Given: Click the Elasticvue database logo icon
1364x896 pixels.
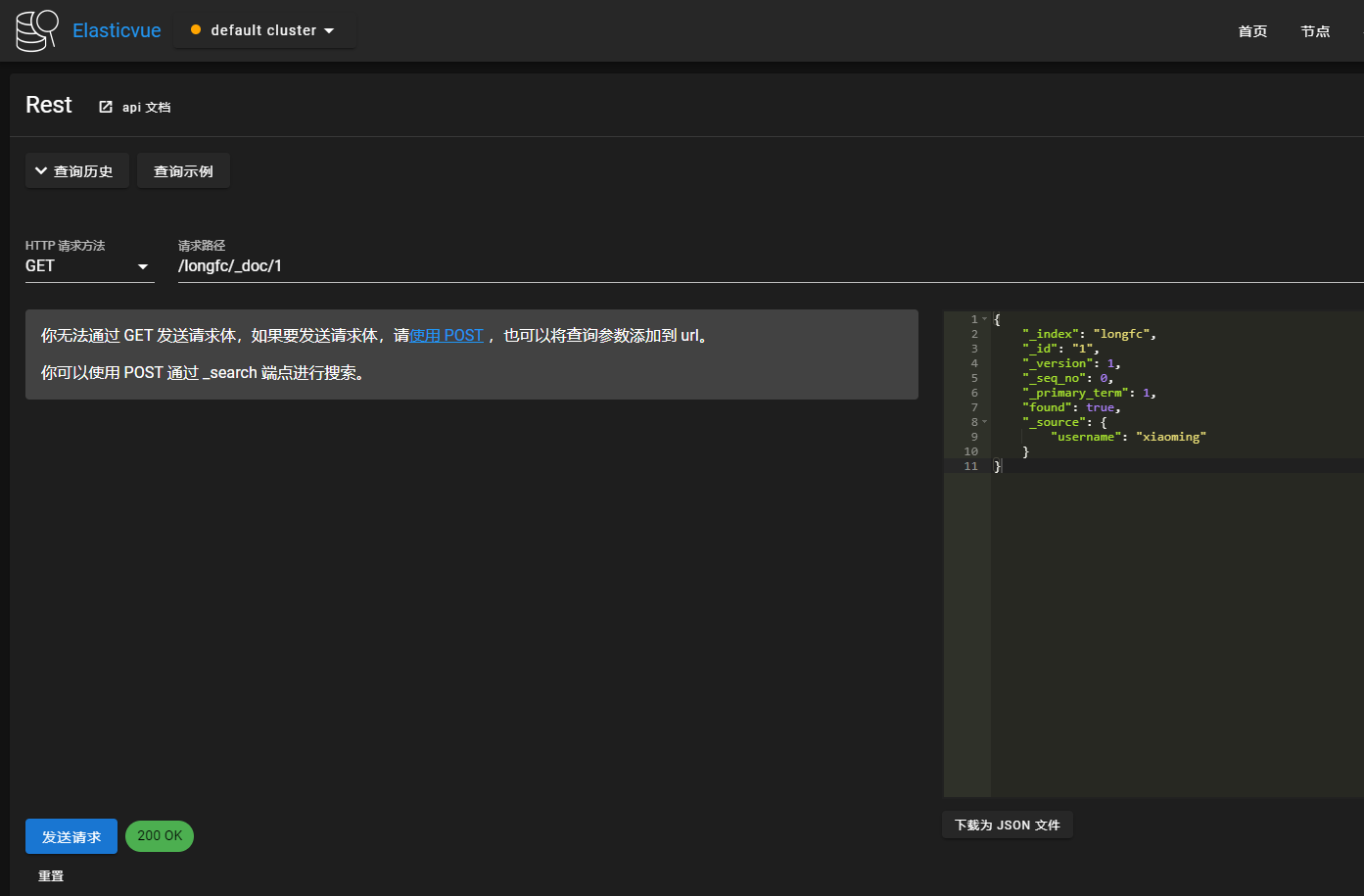Looking at the screenshot, I should click(37, 30).
